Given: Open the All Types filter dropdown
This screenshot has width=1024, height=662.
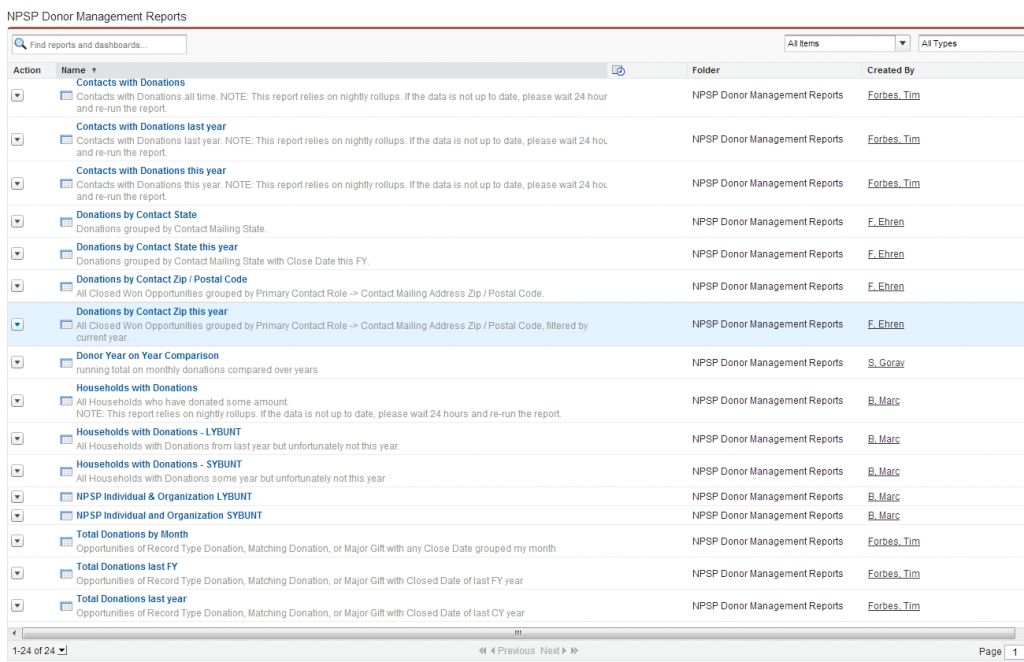Looking at the screenshot, I should click(970, 44).
